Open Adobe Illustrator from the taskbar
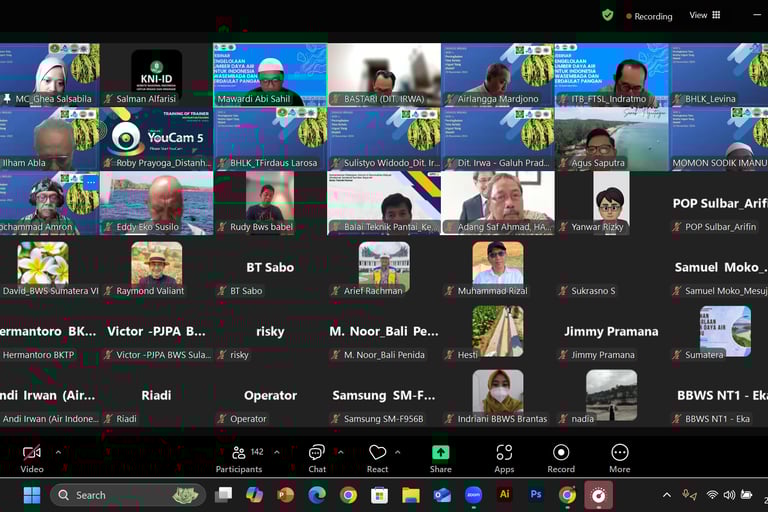This screenshot has width=768, height=512. [504, 495]
